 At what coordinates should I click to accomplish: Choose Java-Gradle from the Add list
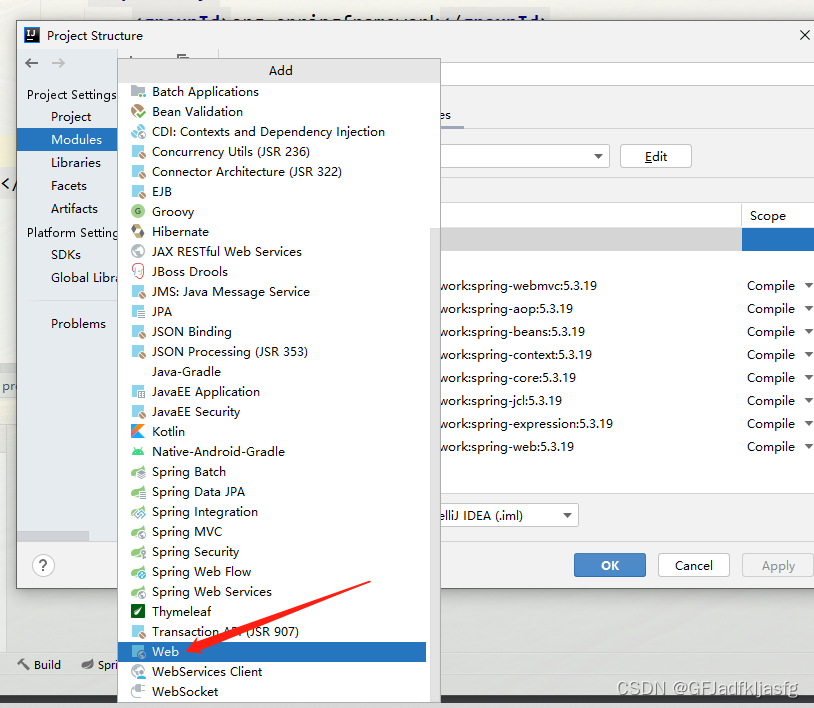coord(272,372)
